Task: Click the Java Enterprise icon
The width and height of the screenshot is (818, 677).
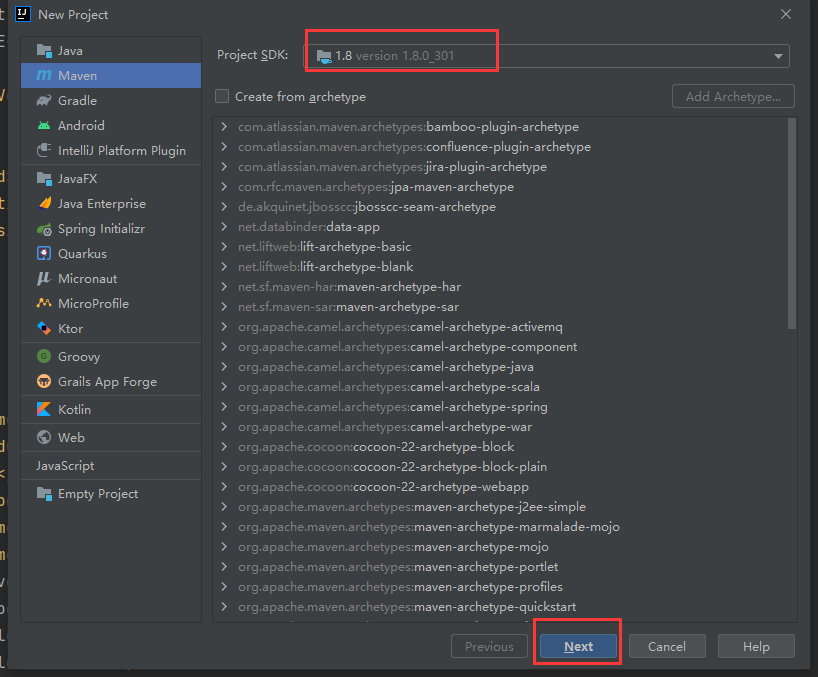Action: (x=44, y=203)
